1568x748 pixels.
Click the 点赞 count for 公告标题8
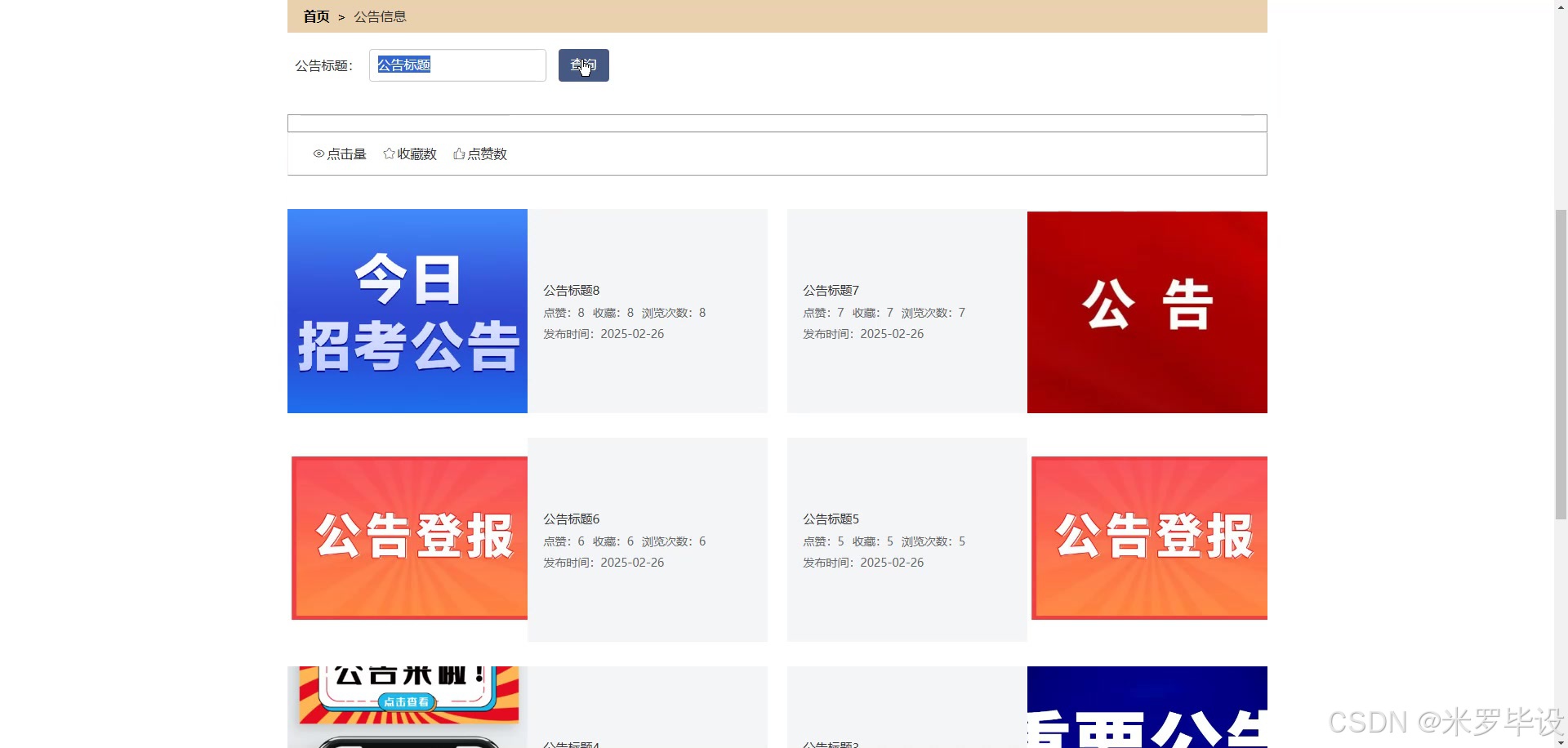[x=564, y=313]
